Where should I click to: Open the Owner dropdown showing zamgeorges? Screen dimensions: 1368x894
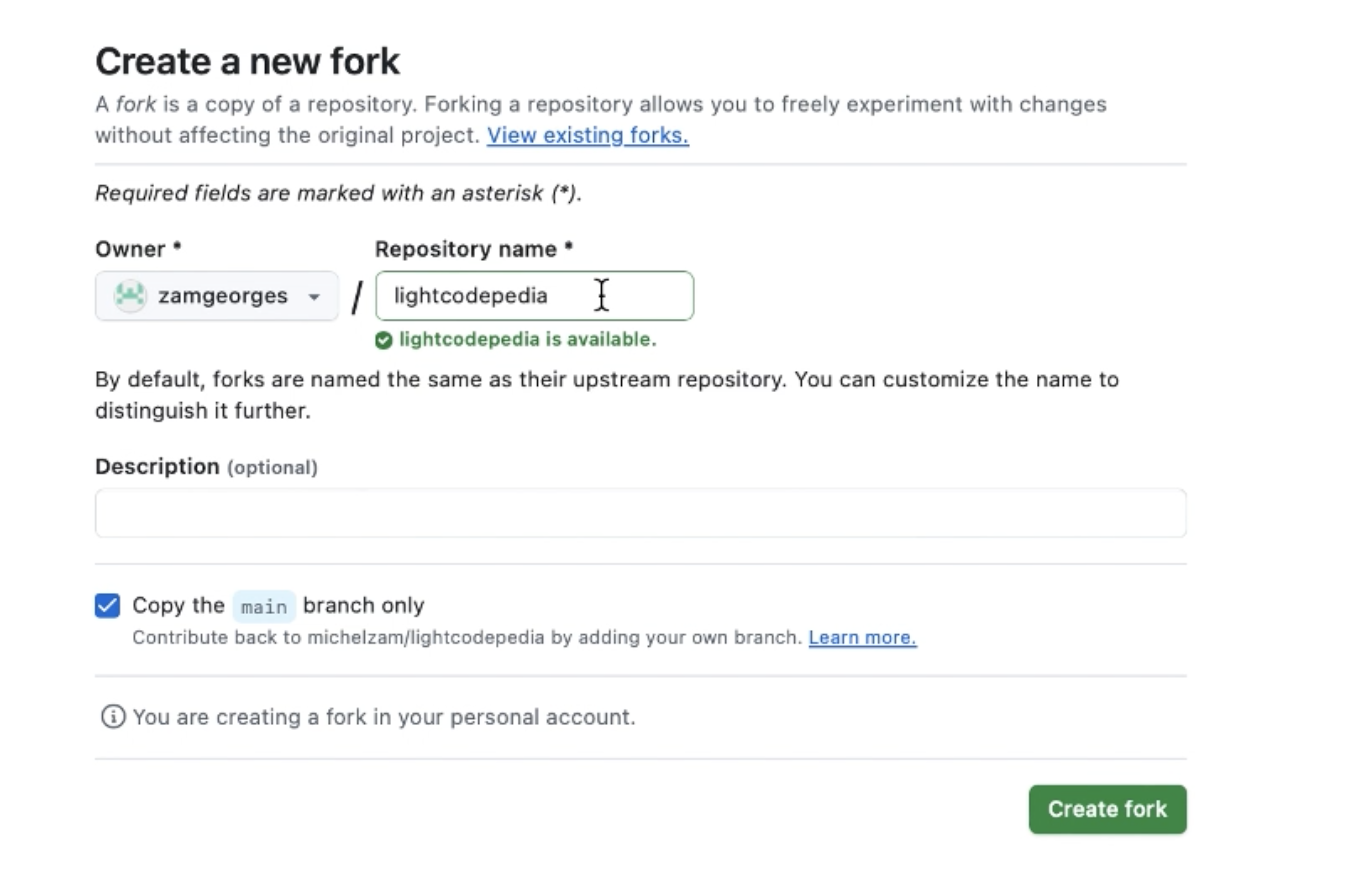point(216,296)
